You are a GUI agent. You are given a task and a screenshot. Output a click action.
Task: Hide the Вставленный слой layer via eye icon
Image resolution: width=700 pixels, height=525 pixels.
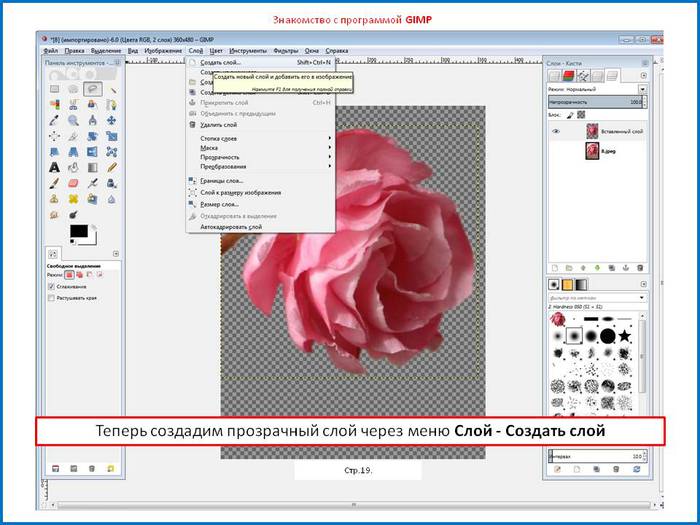(x=556, y=131)
